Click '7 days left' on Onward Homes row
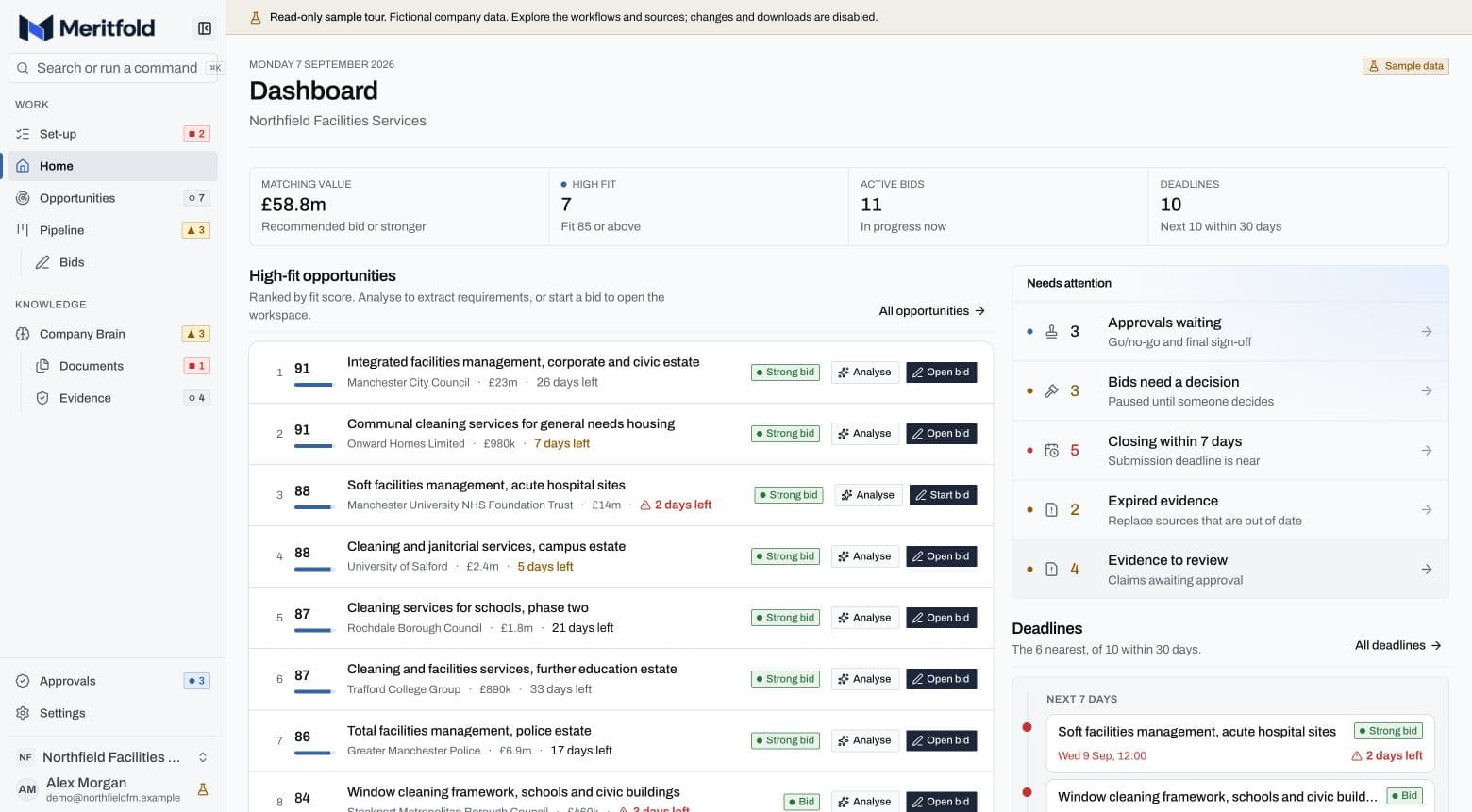 pyautogui.click(x=562, y=444)
